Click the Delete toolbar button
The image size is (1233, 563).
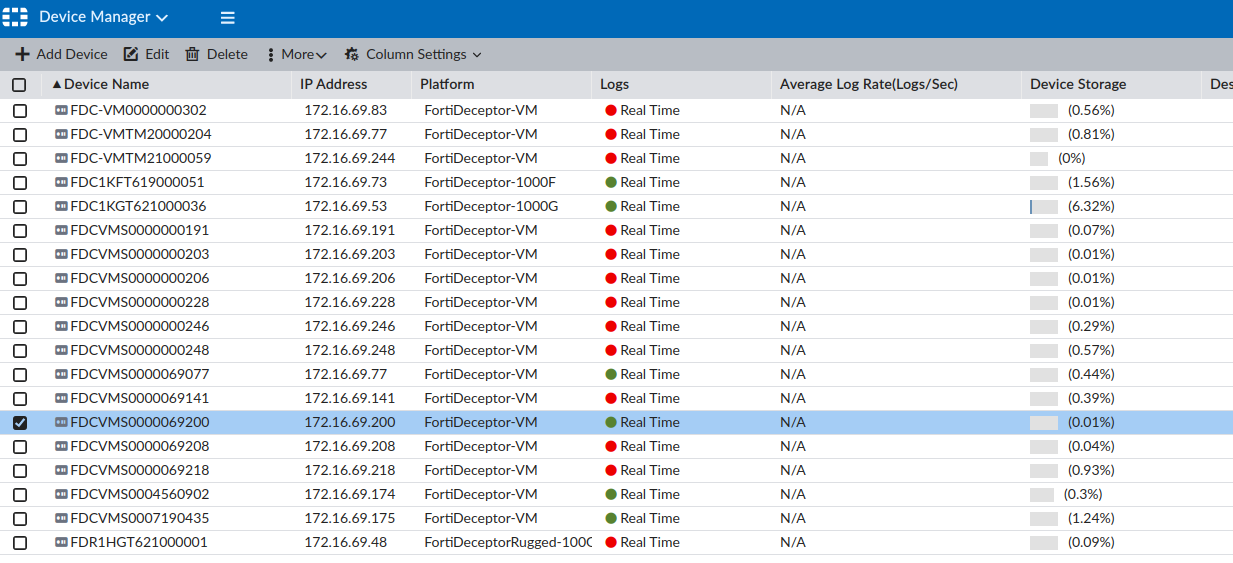(x=216, y=54)
